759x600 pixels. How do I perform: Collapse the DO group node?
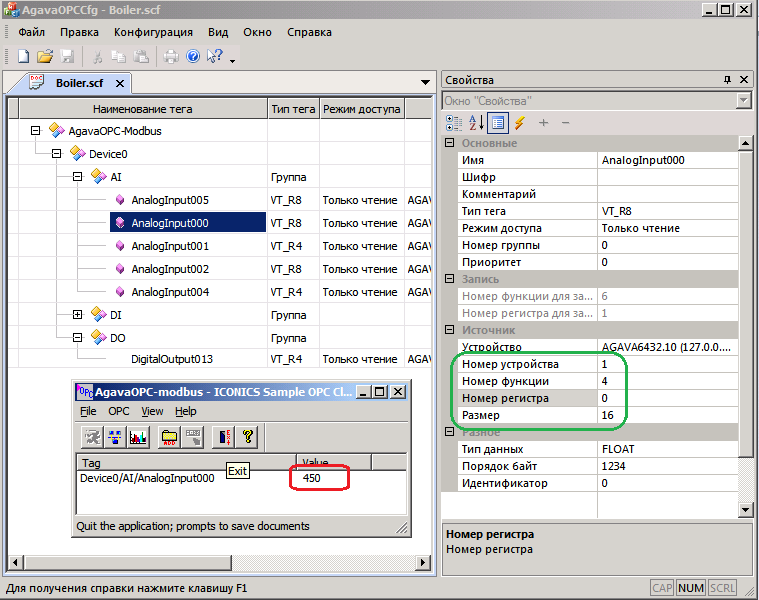pos(77,337)
